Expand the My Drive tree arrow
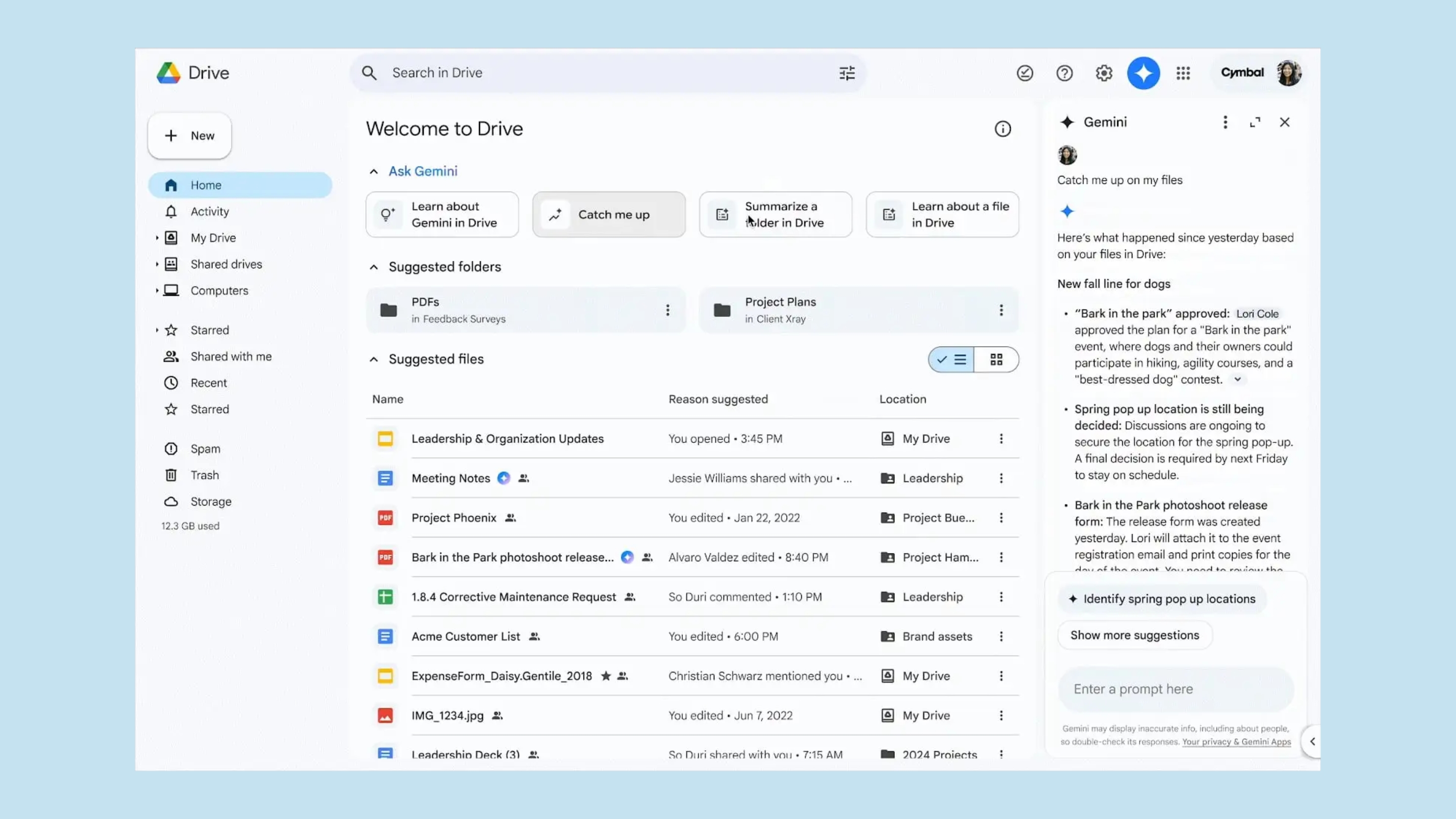 click(x=157, y=238)
